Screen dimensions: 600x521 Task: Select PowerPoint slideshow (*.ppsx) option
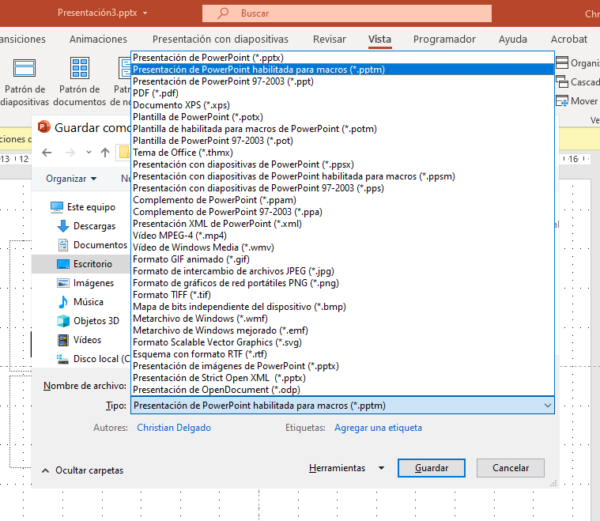[342, 164]
